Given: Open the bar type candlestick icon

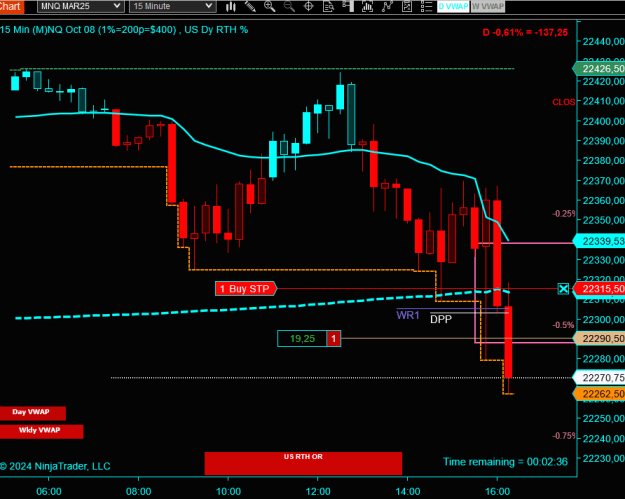Looking at the screenshot, I should point(230,6).
